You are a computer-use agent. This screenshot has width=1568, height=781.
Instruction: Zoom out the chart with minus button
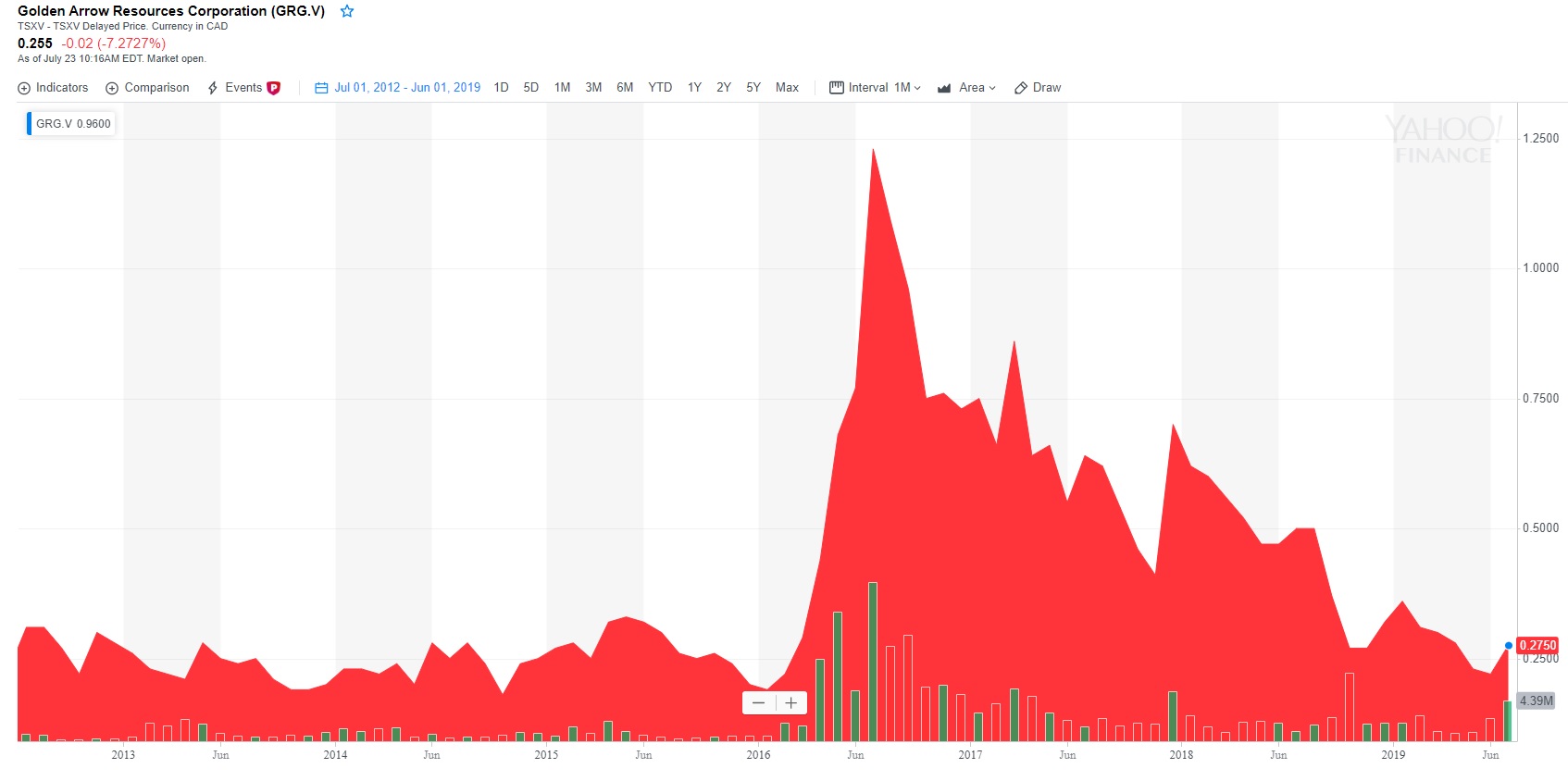(759, 703)
